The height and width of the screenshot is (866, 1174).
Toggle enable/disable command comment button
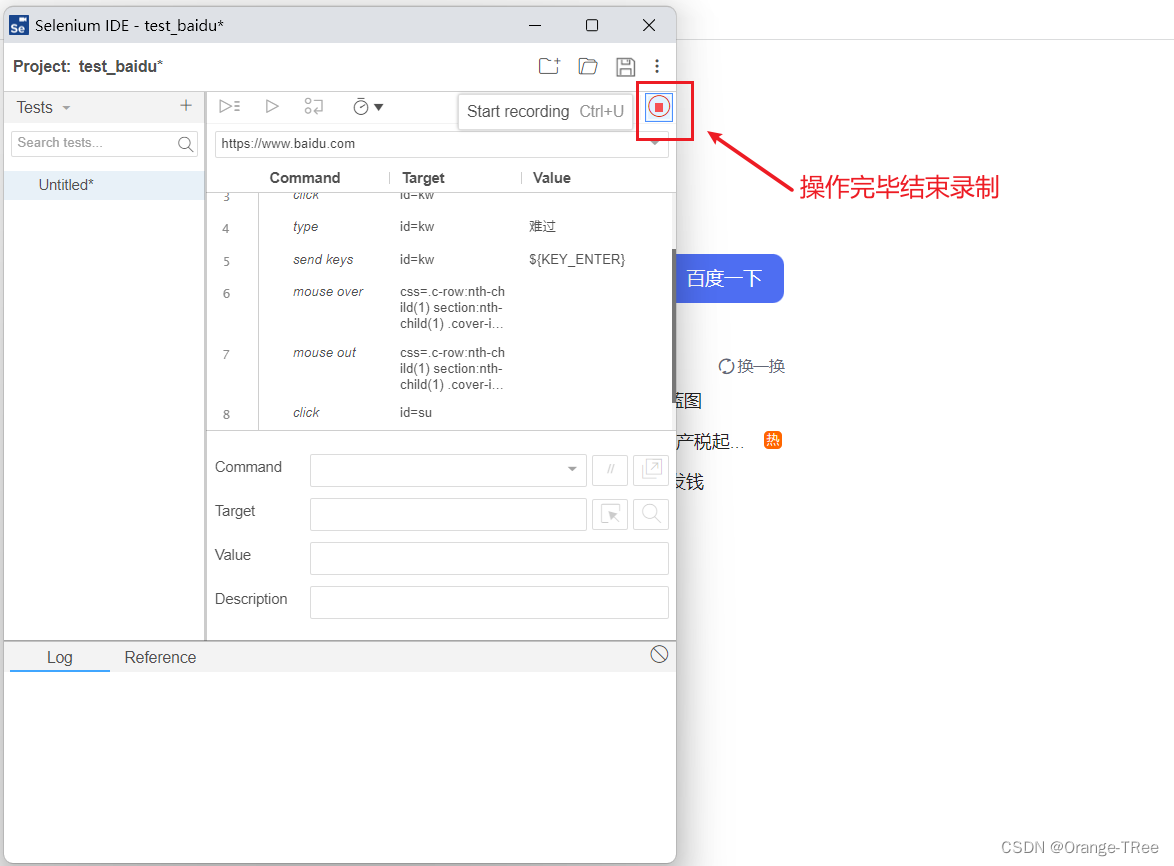pos(609,470)
